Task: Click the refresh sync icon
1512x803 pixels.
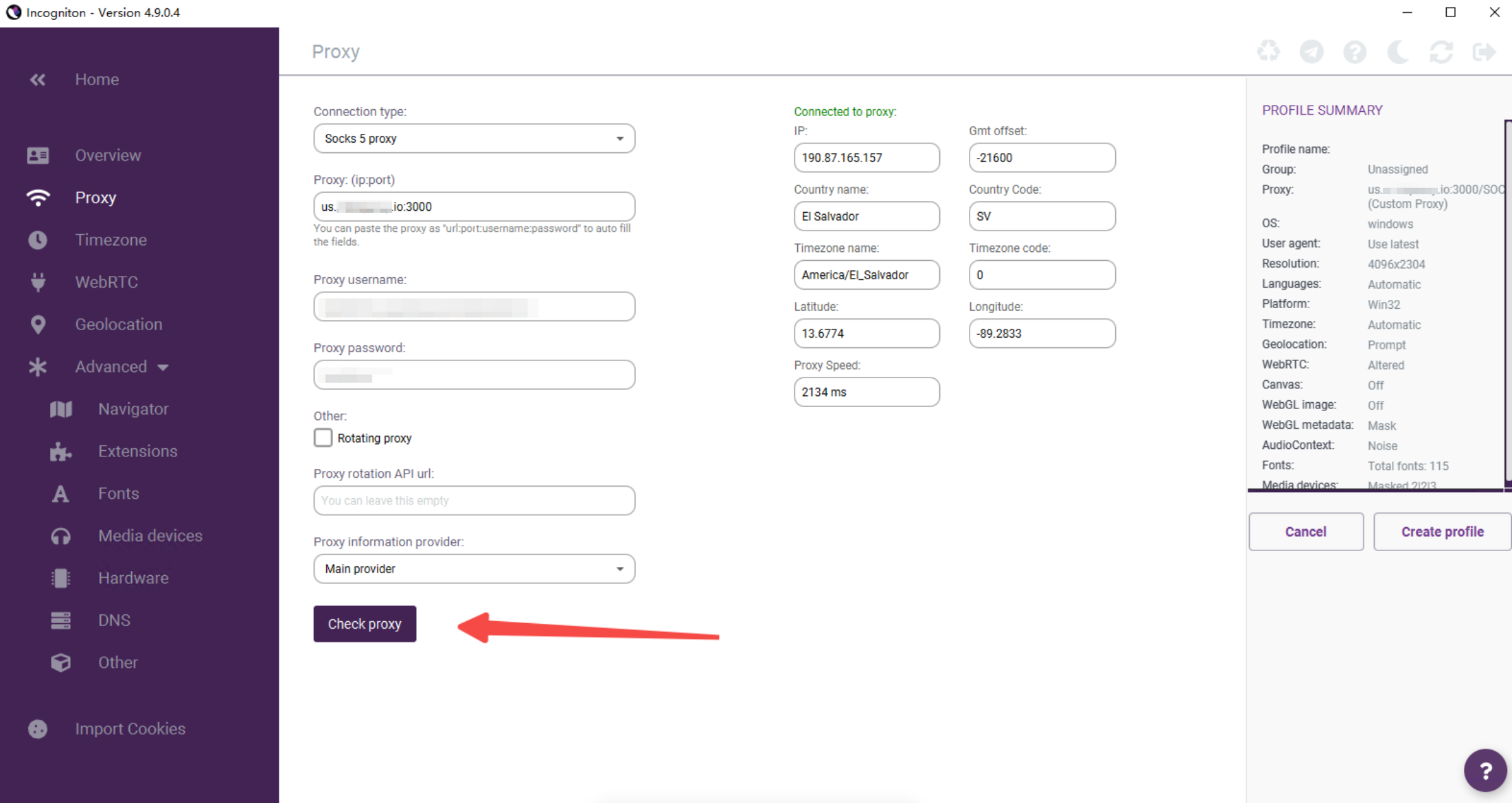Action: click(x=1441, y=51)
